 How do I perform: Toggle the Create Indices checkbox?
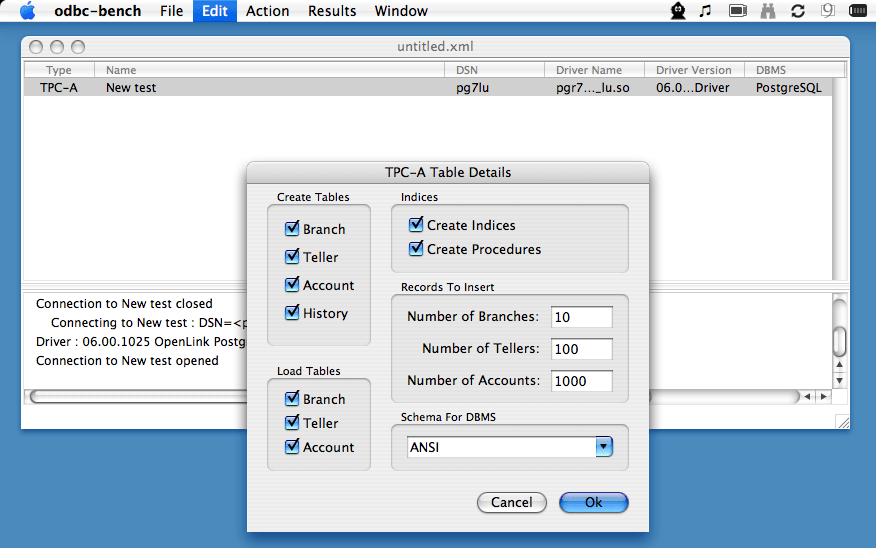tap(417, 225)
